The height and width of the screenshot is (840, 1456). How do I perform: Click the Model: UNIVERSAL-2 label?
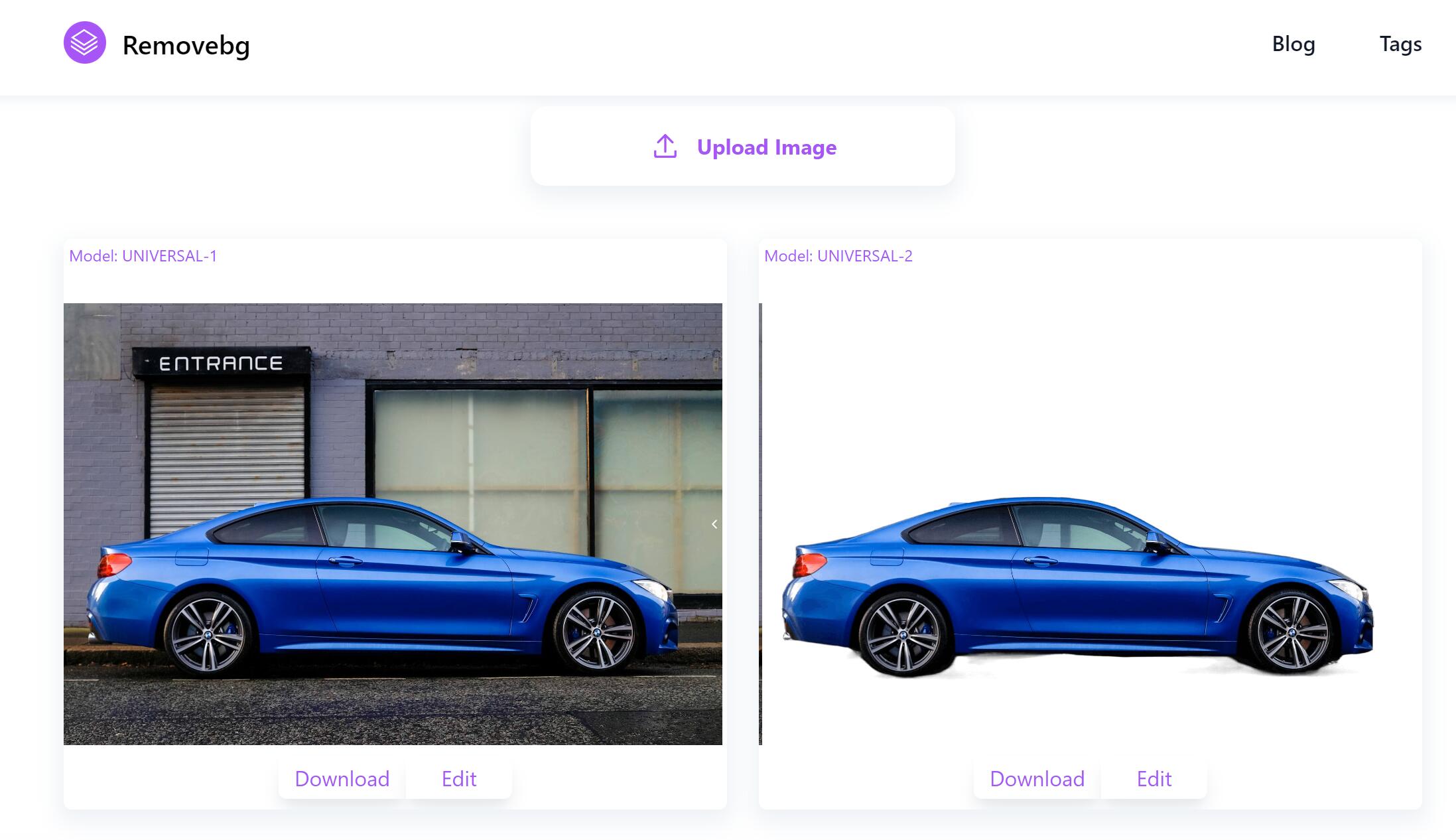click(x=838, y=256)
